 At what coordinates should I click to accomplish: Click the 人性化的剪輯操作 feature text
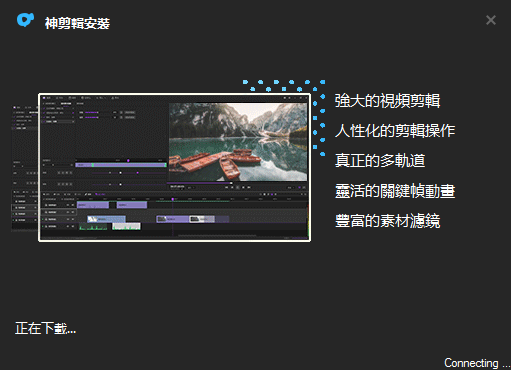[395, 130]
